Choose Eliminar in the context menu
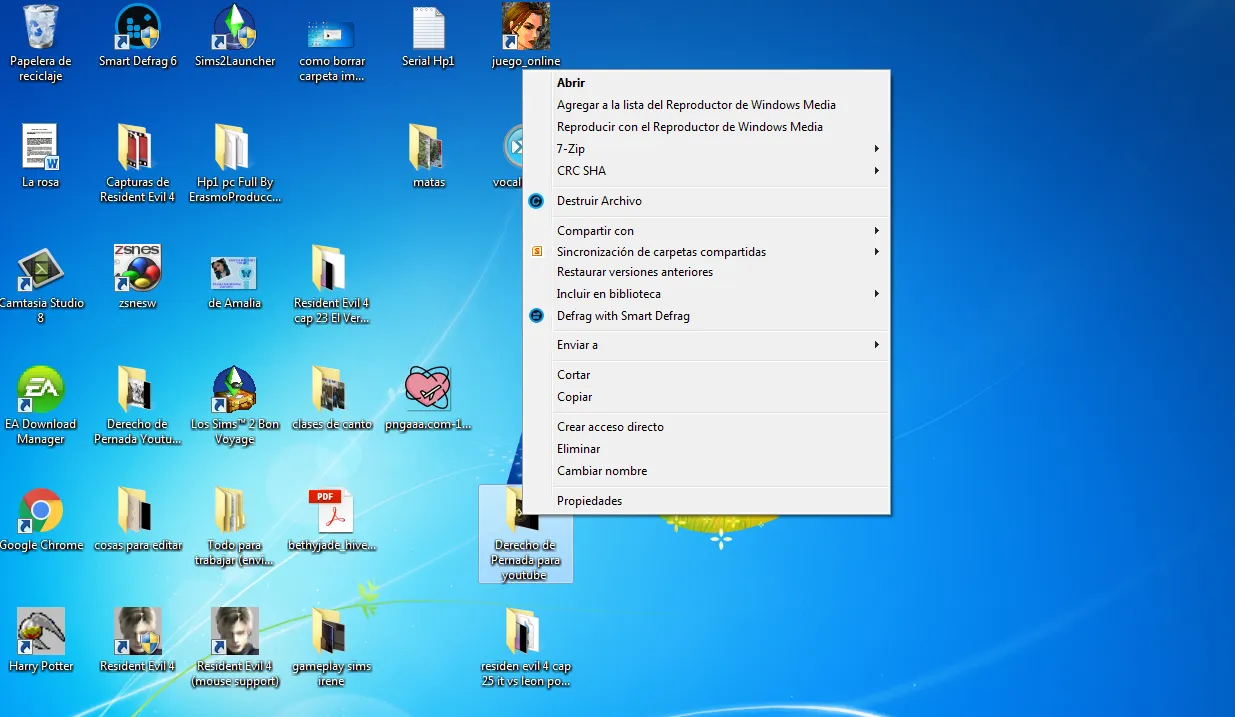 click(x=707, y=449)
